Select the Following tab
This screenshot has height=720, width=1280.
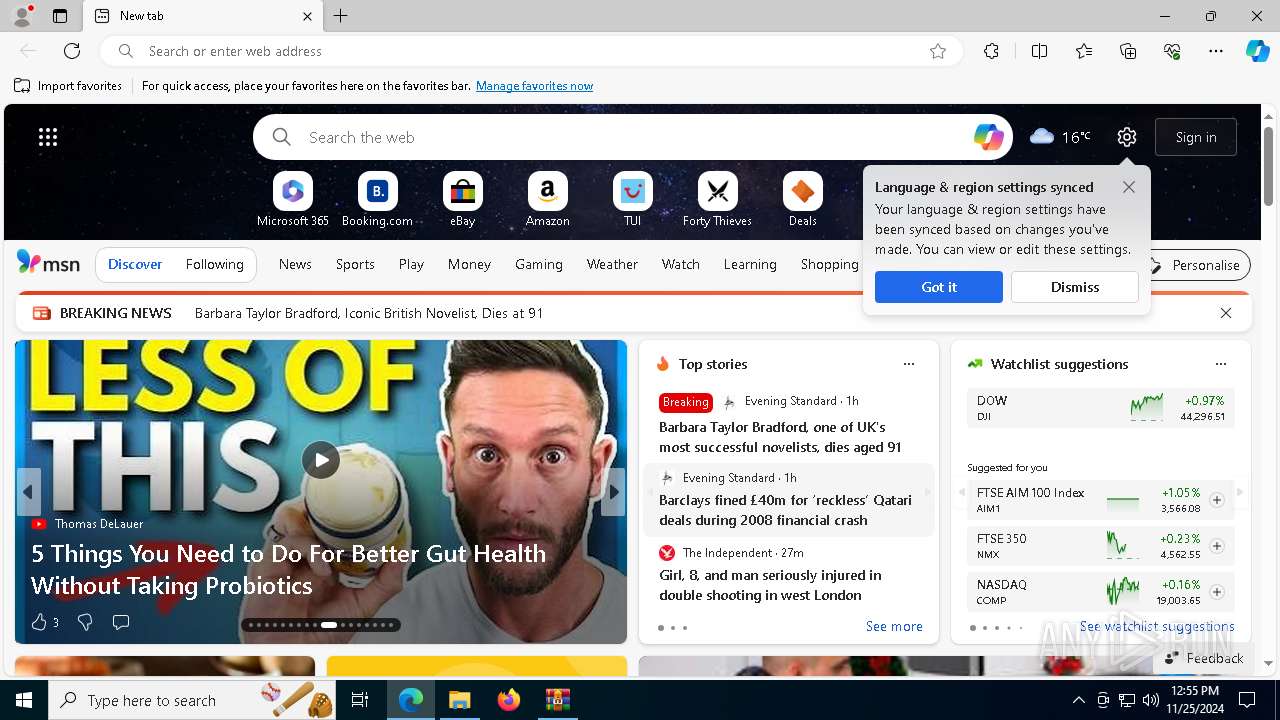pyautogui.click(x=214, y=264)
